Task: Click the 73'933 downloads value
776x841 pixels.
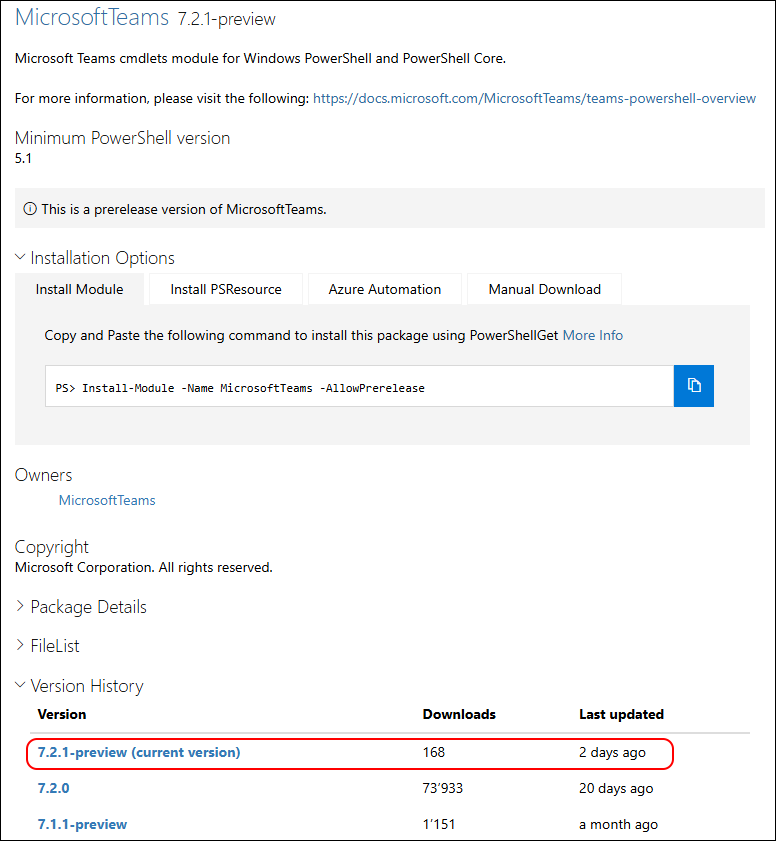Action: [x=442, y=788]
